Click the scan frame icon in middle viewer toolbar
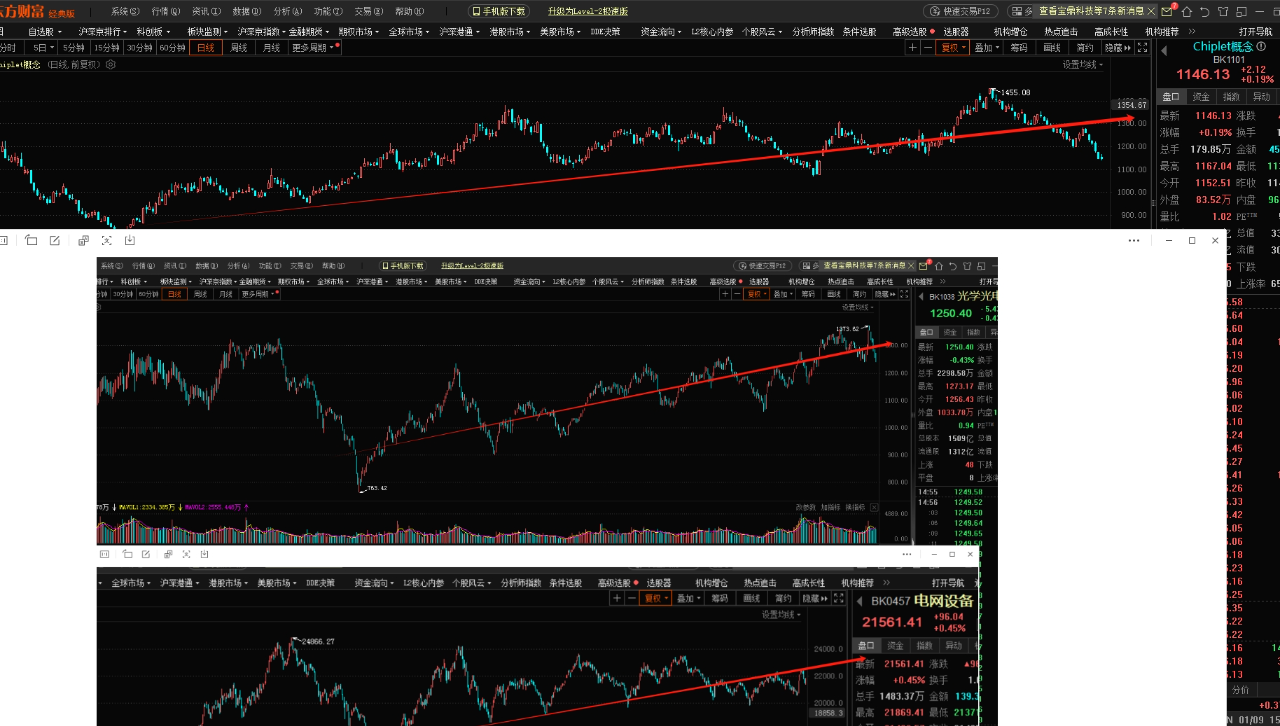The width and height of the screenshot is (1280, 726). (107, 240)
